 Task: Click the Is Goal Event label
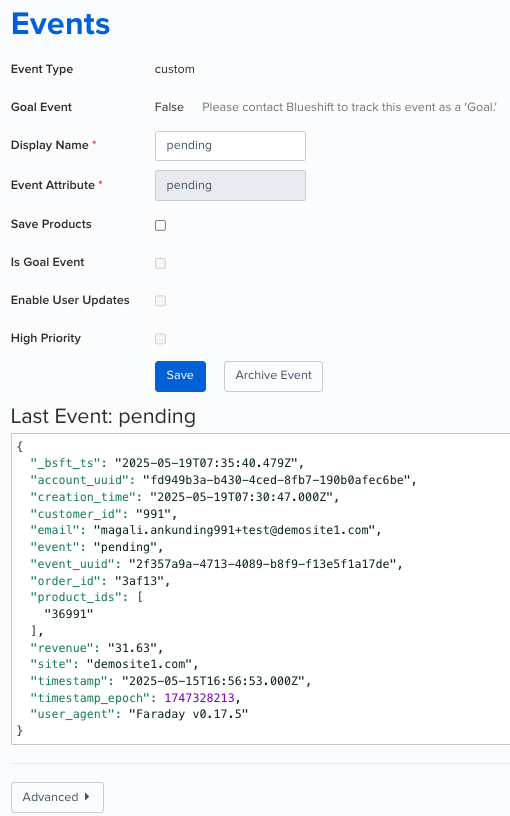[47, 262]
